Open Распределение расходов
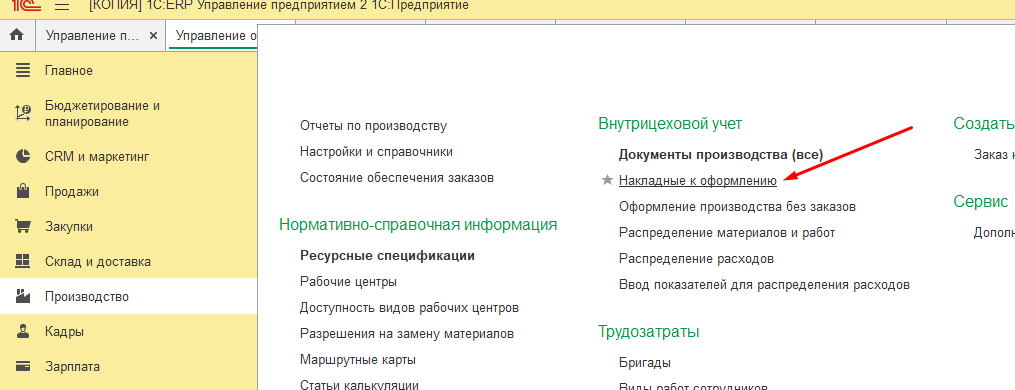Screen dimensions: 1015x390 tap(697, 258)
